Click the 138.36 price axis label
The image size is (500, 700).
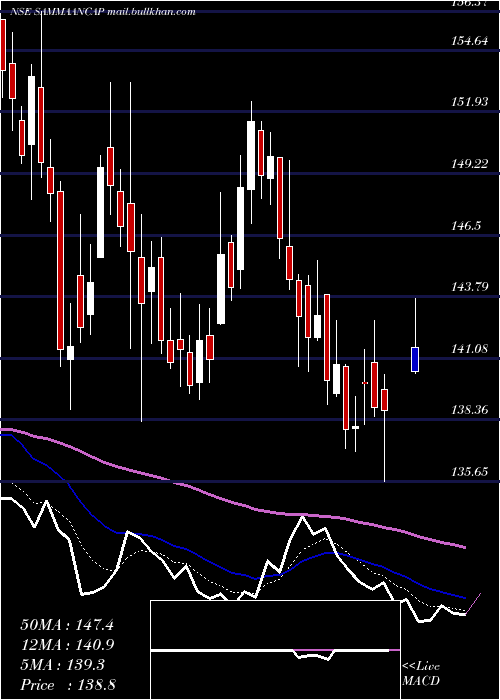coord(470,409)
